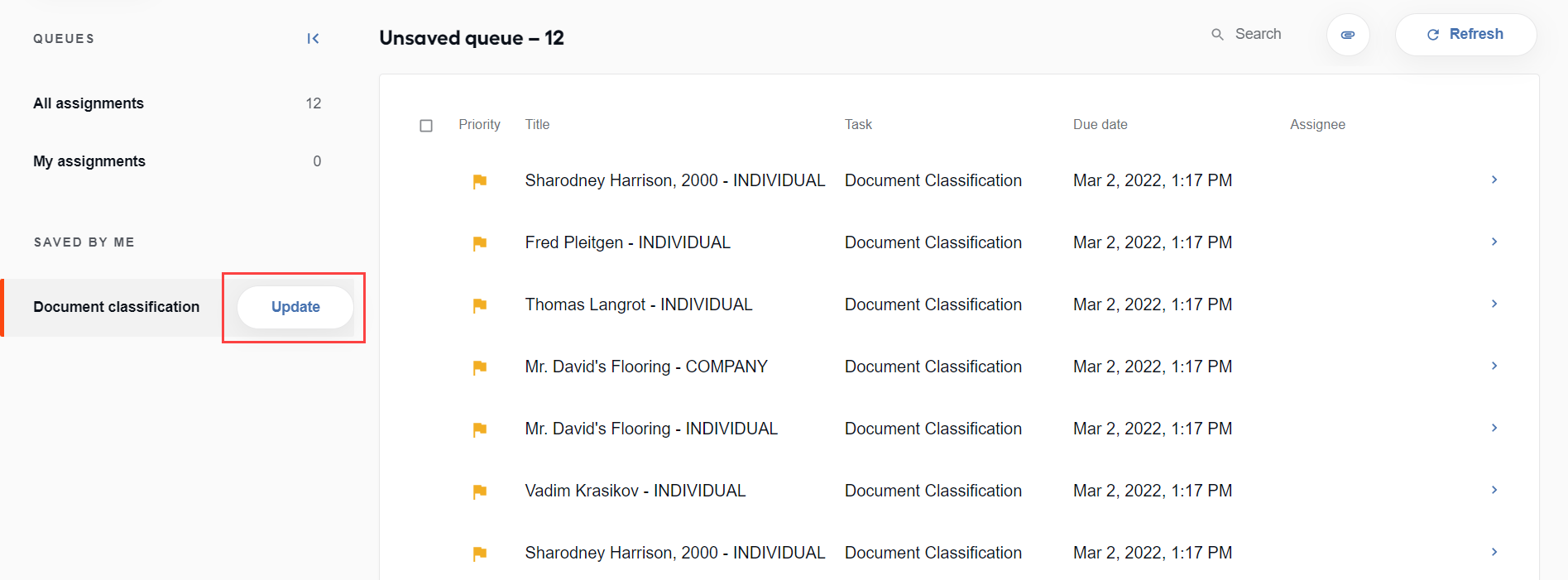1568x580 pixels.
Task: Click the search magnifier icon
Action: (x=1217, y=35)
